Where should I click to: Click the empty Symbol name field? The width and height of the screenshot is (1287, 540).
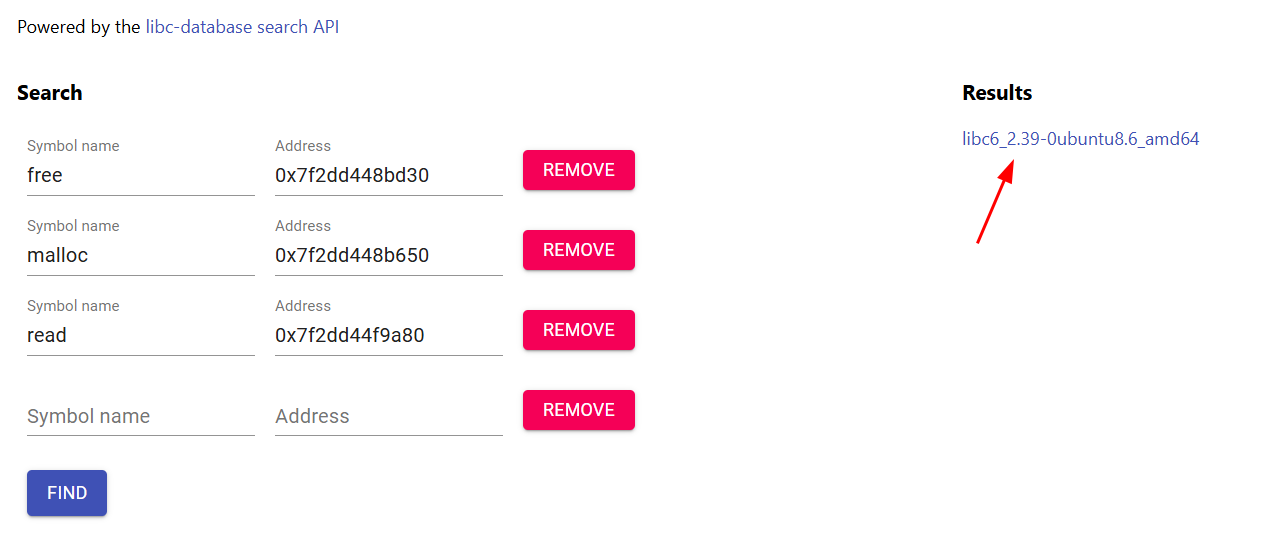(140, 416)
